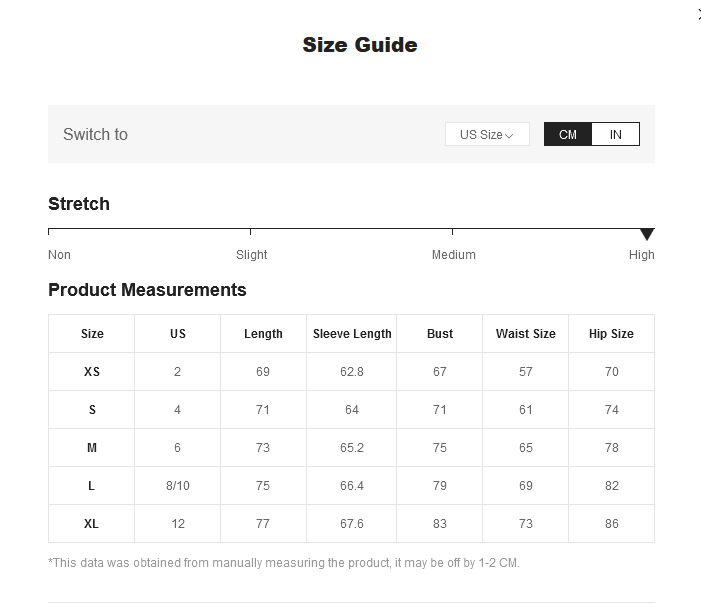Click the Hip Size column header
Image resolution: width=701 pixels, height=604 pixels.
(611, 334)
